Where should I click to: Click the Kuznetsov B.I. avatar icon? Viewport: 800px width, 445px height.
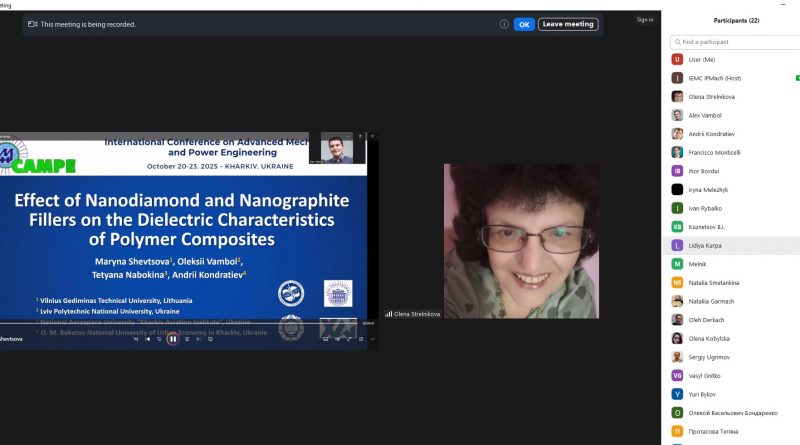point(678,227)
